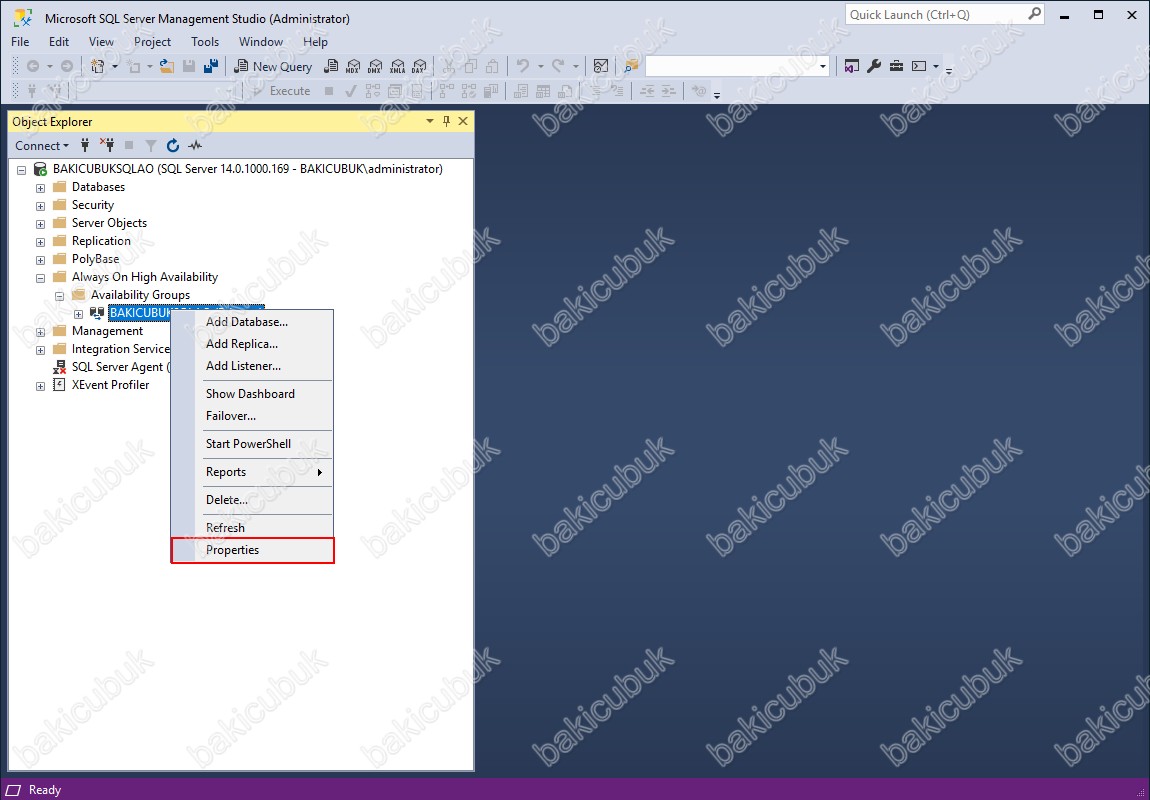Select Start PowerShell in context menu

tap(252, 444)
